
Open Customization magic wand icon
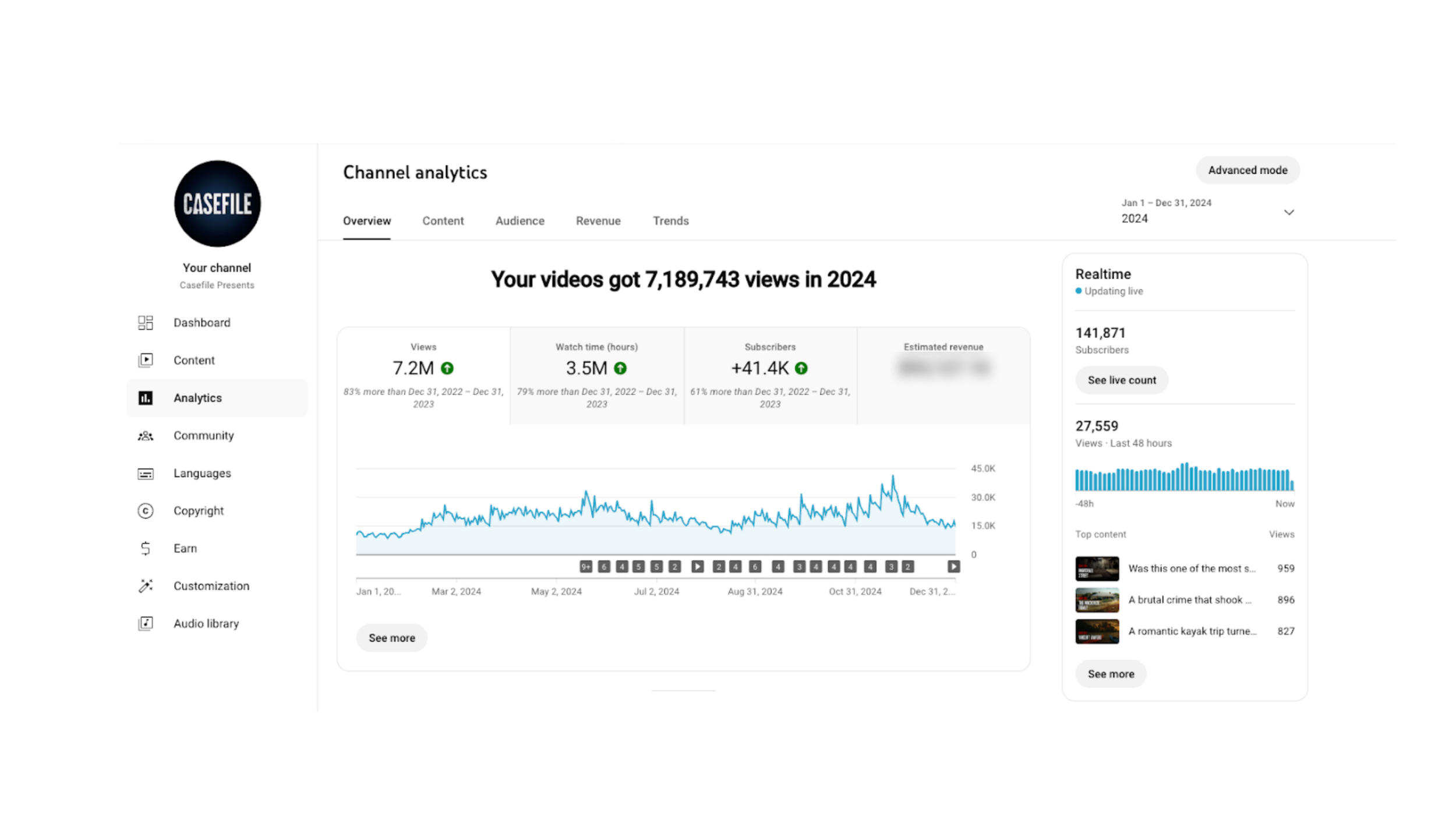coord(146,586)
